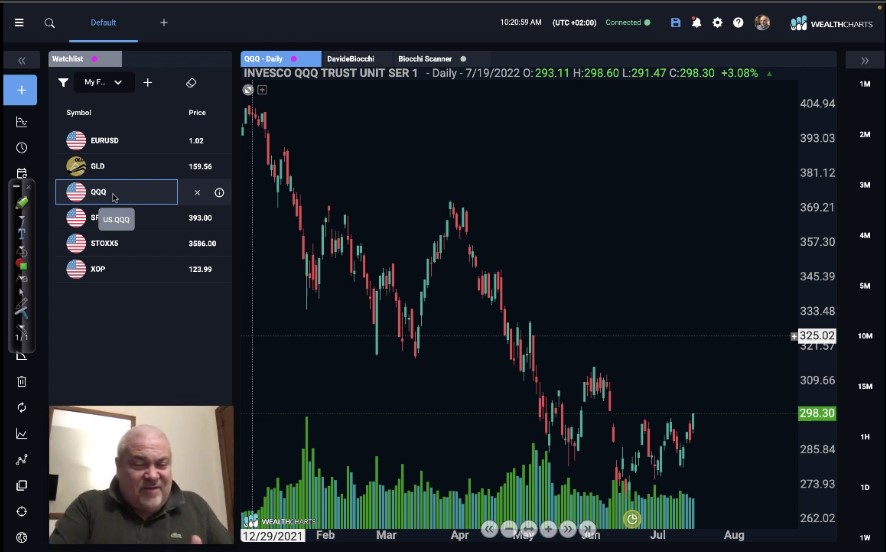Open the settings gear

click(718, 23)
